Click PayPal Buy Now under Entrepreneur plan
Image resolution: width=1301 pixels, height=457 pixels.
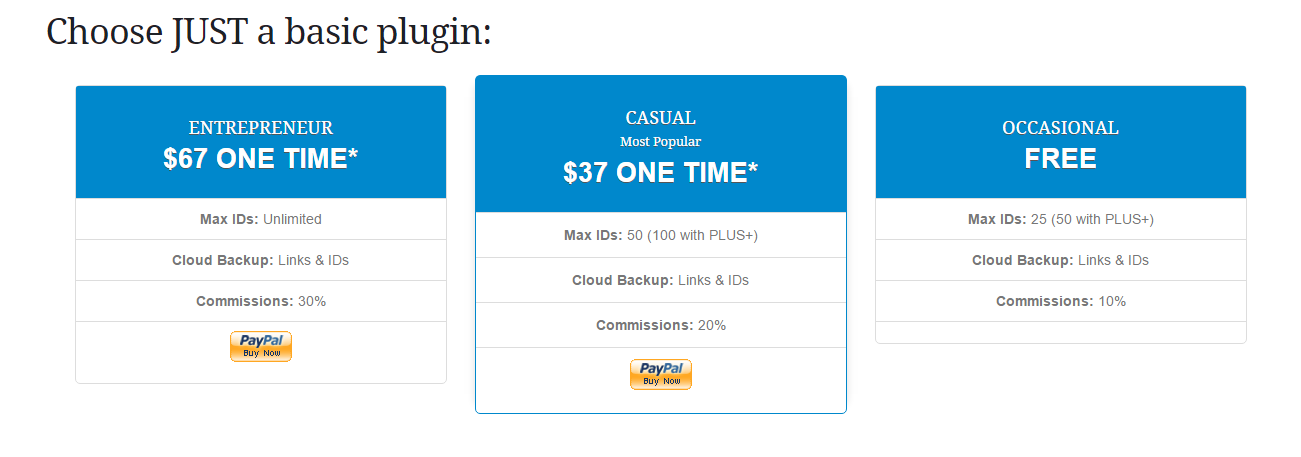tap(261, 346)
